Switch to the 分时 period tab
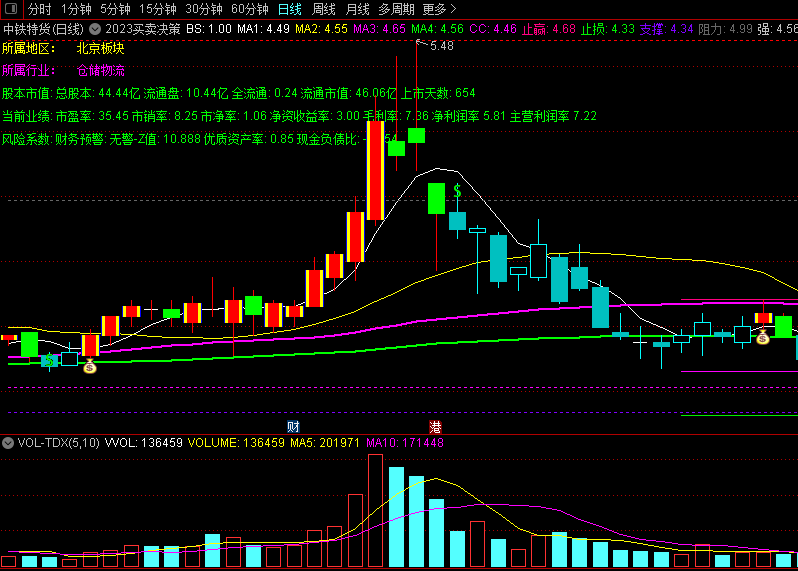Viewport: 798px width, 571px height. pos(39,9)
